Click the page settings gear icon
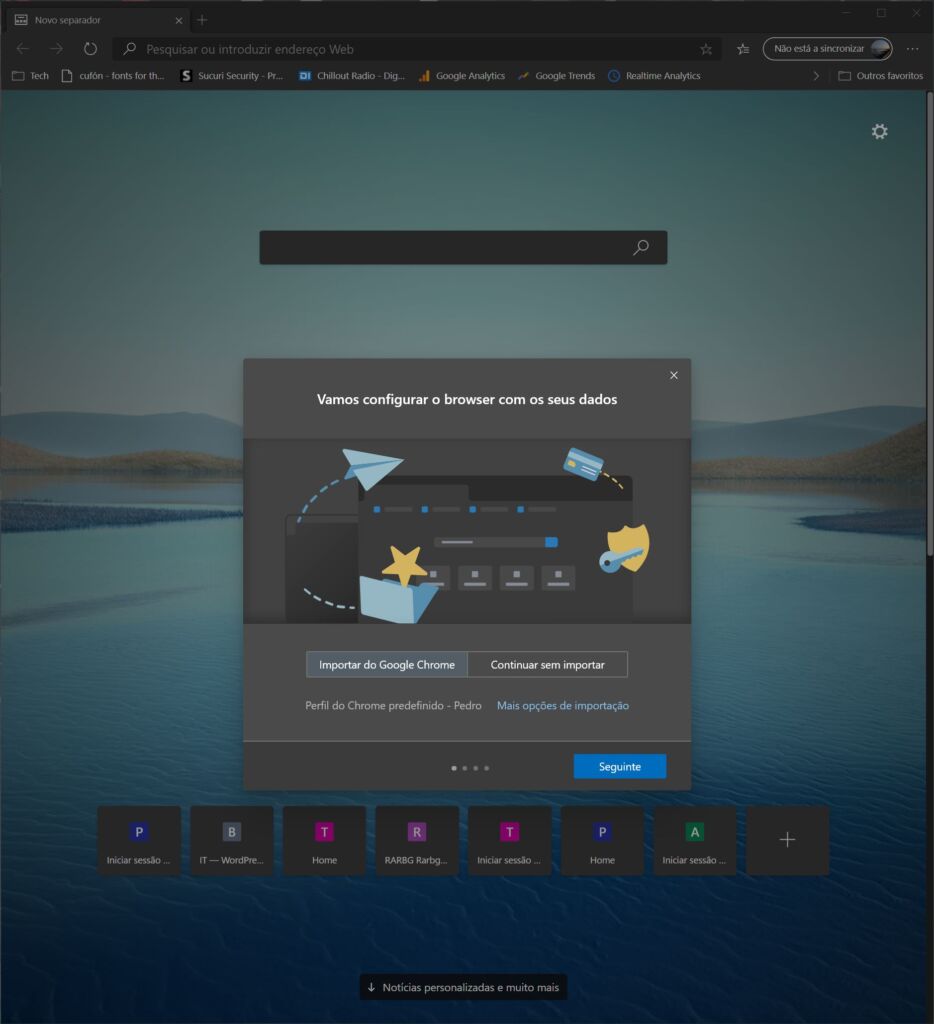Viewport: 934px width, 1024px height. (879, 132)
